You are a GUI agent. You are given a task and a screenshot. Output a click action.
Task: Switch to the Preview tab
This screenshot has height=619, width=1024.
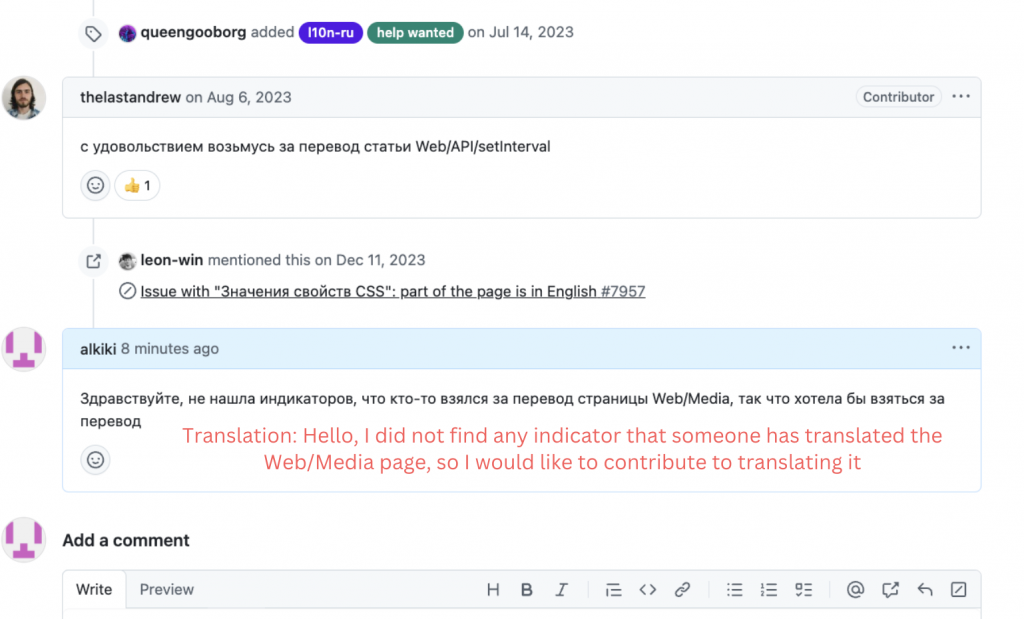167,590
